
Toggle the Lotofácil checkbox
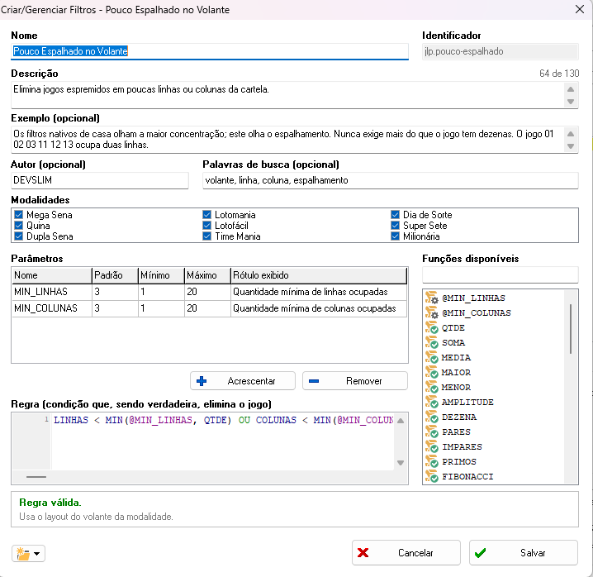coord(207,225)
